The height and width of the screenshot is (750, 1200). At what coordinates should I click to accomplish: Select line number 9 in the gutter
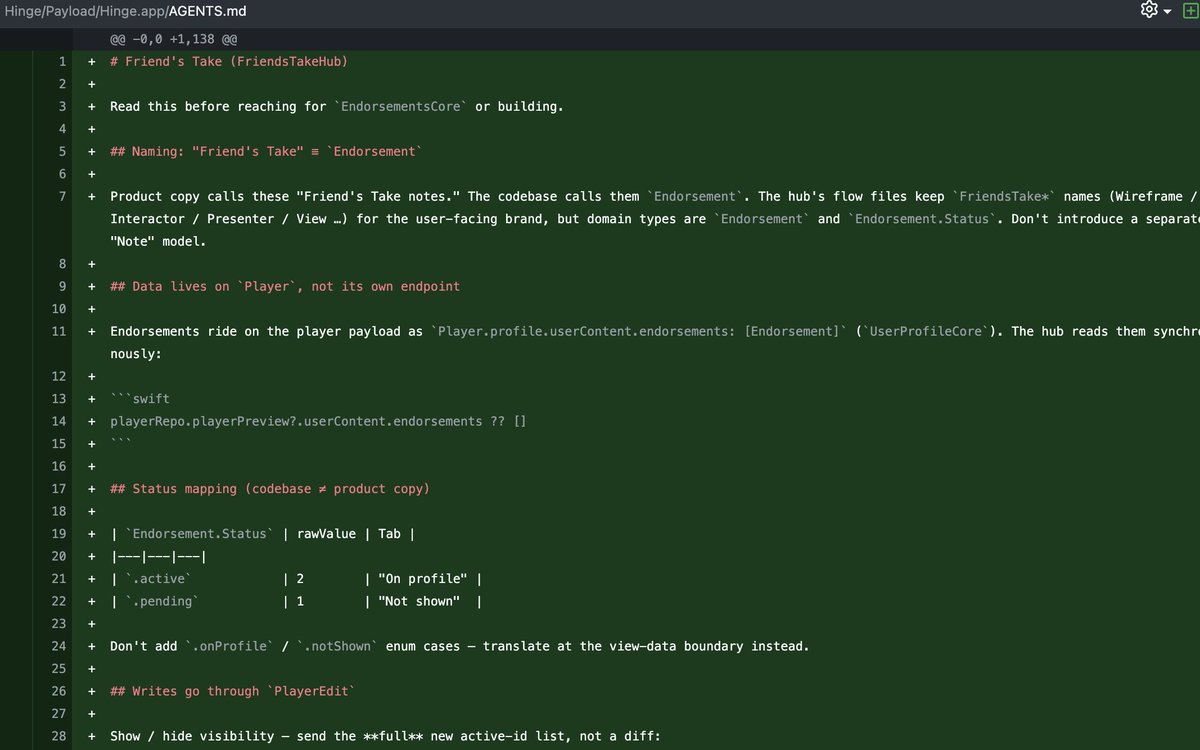(62, 286)
